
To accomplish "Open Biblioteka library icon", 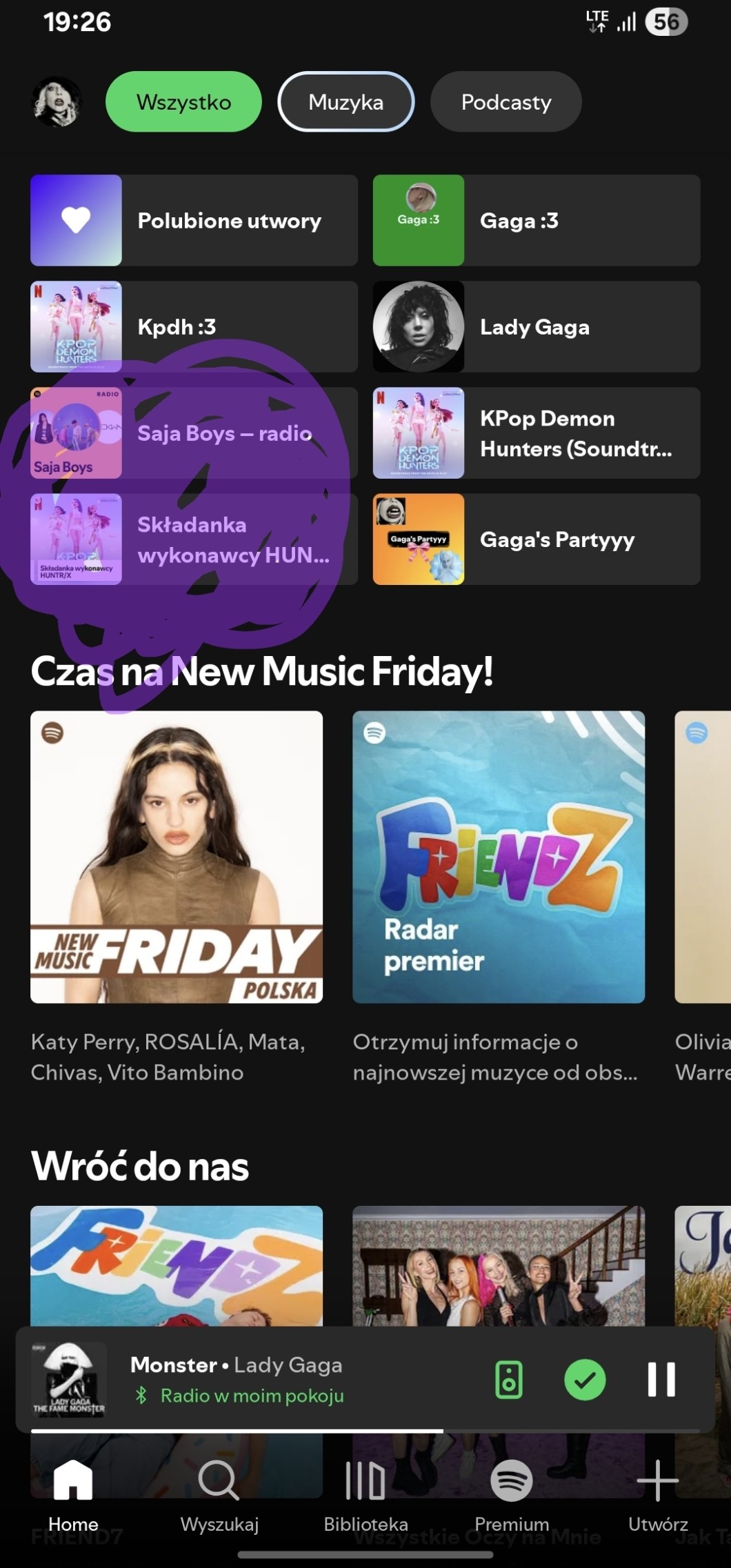I will 365,1480.
